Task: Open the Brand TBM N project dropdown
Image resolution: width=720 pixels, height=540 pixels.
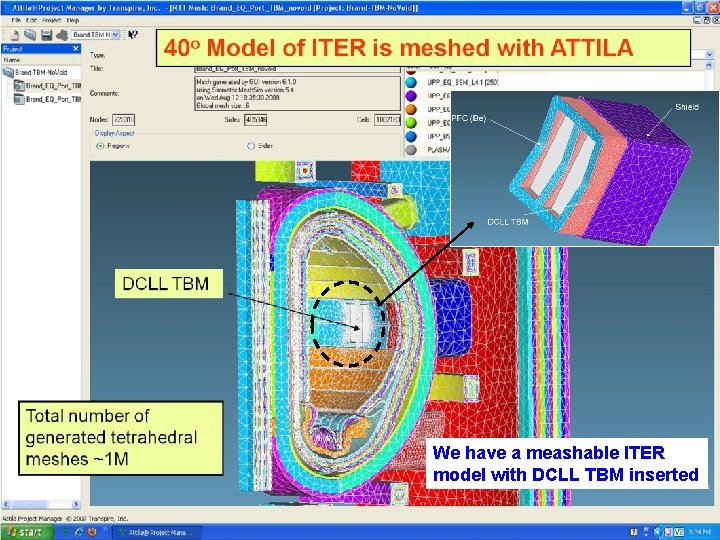Action: click(115, 34)
